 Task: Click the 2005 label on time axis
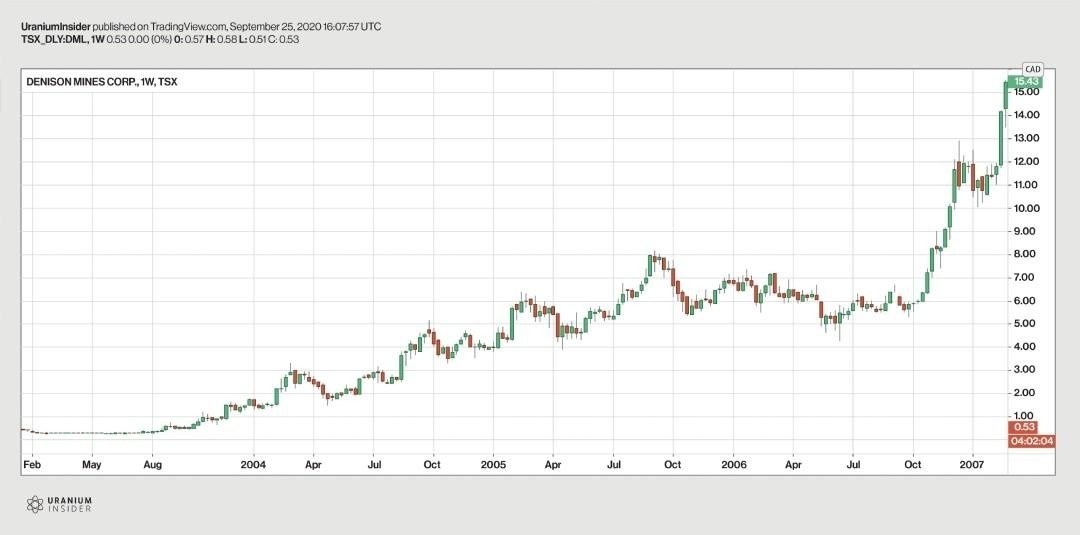[493, 465]
